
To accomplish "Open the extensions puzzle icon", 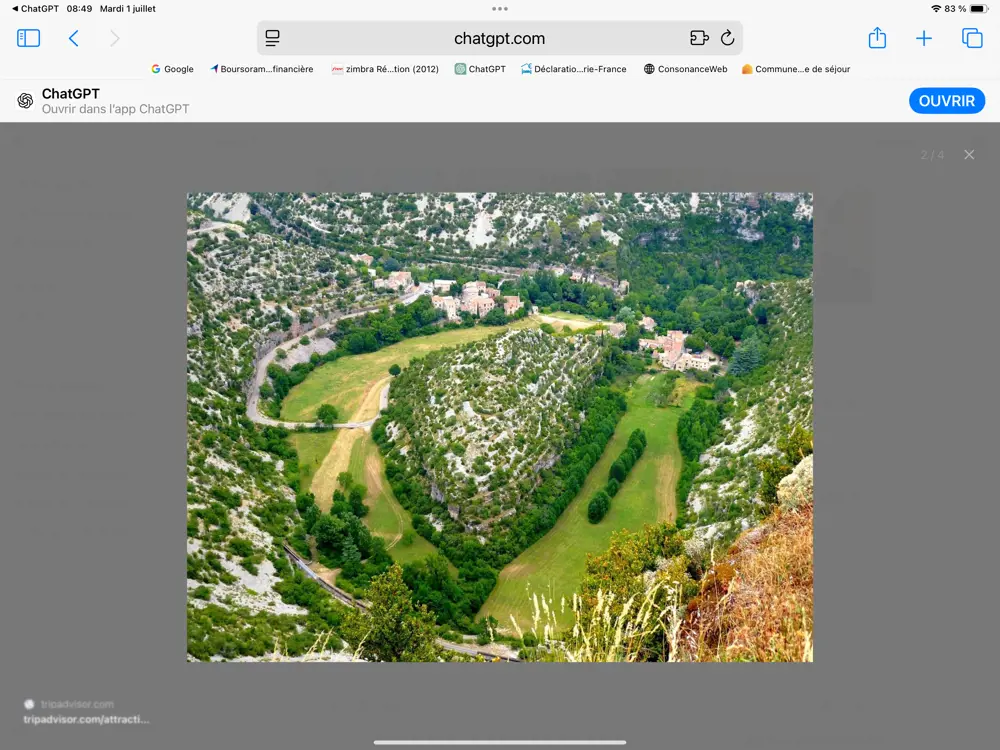I will [699, 38].
